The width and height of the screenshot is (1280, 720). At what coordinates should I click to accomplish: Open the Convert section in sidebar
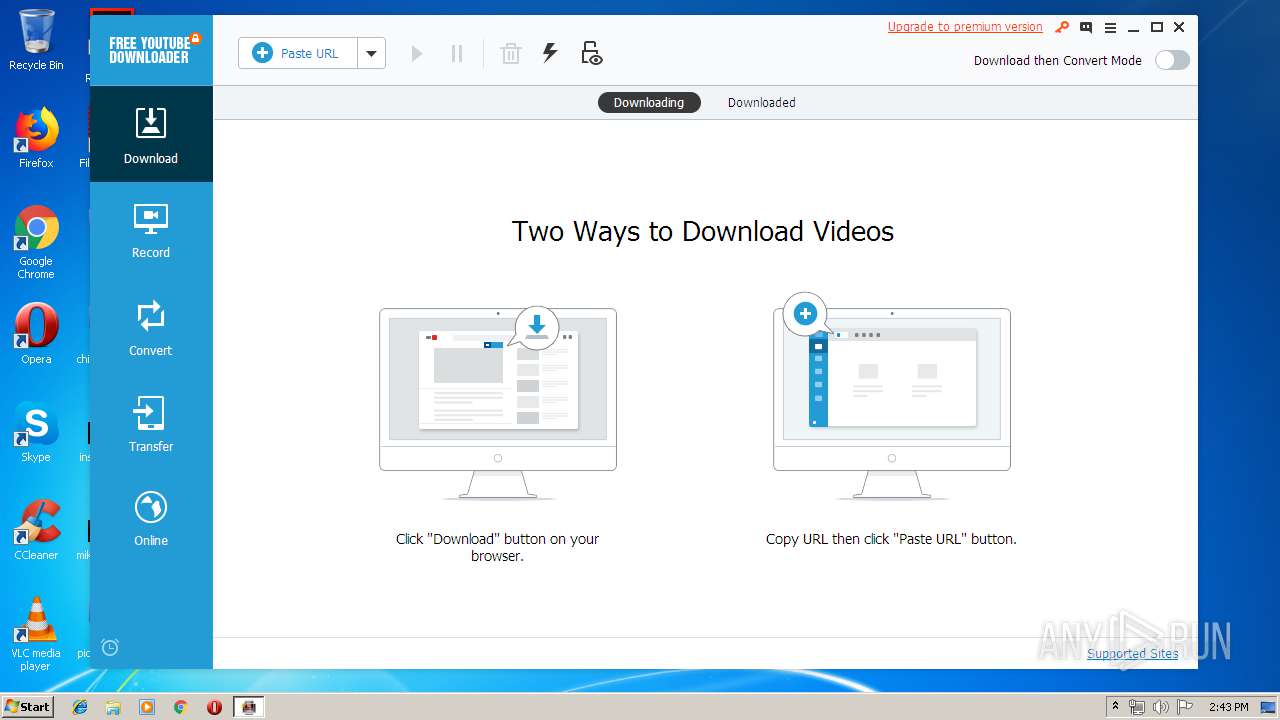click(151, 328)
